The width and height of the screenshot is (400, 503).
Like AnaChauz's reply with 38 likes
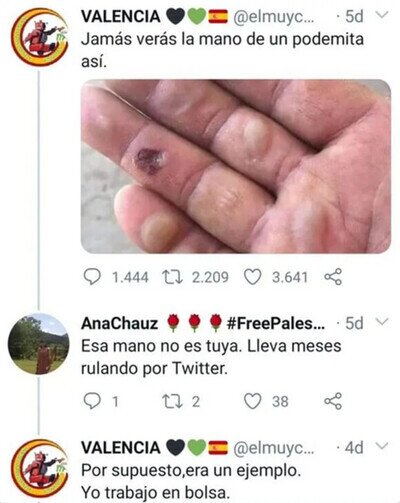pyautogui.click(x=253, y=401)
